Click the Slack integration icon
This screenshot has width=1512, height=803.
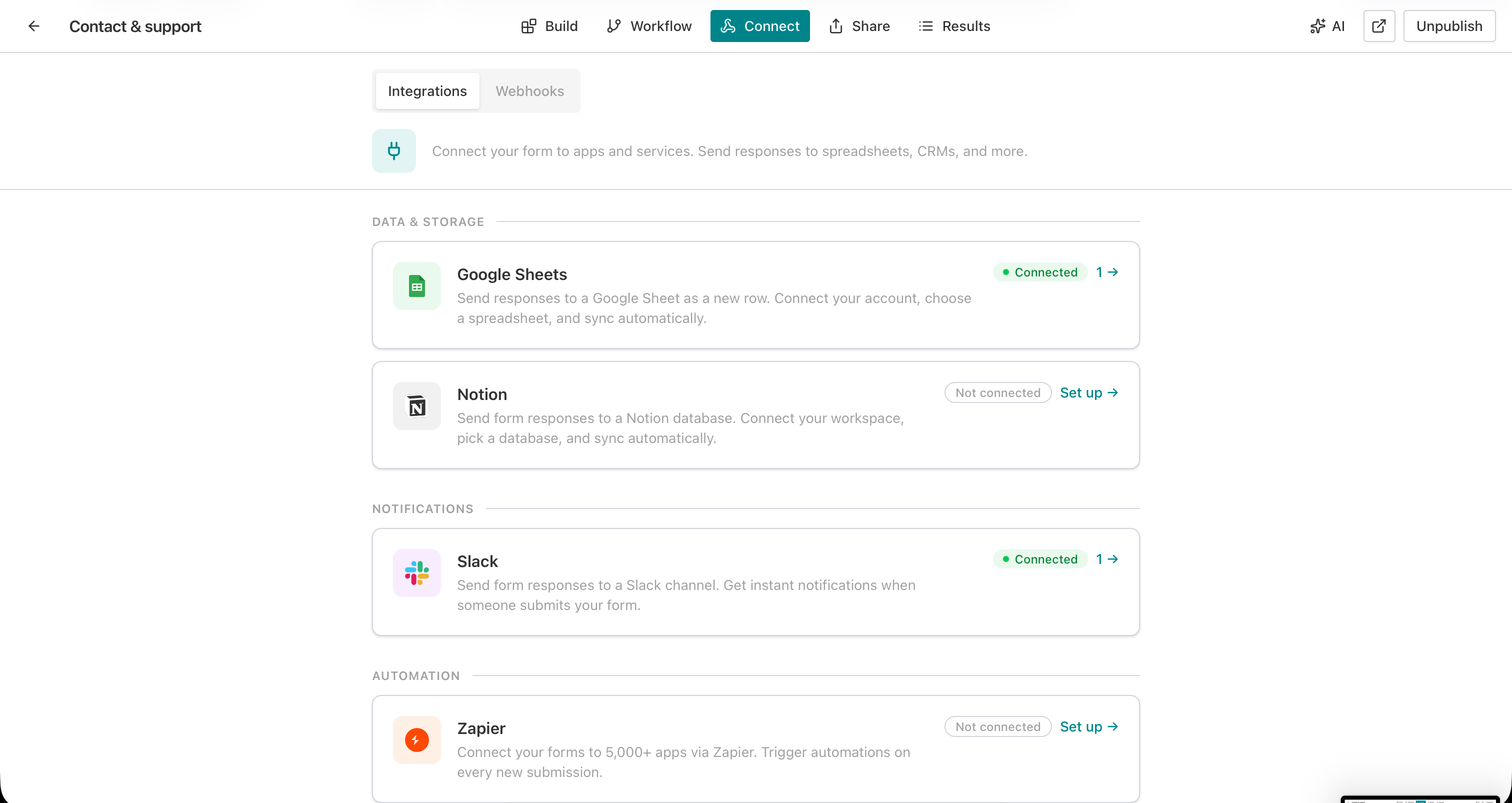click(416, 572)
